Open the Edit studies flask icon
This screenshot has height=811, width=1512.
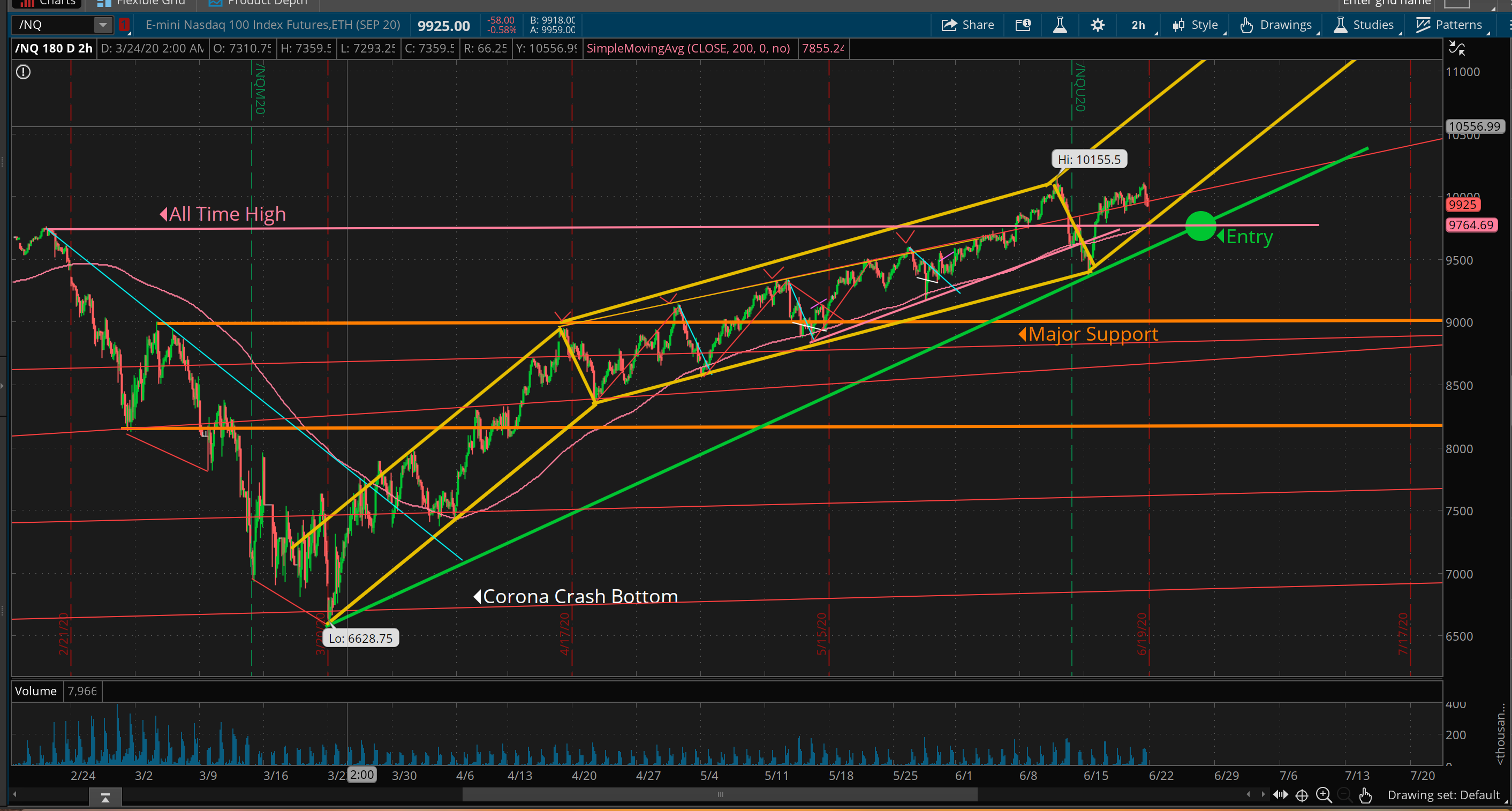1060,25
